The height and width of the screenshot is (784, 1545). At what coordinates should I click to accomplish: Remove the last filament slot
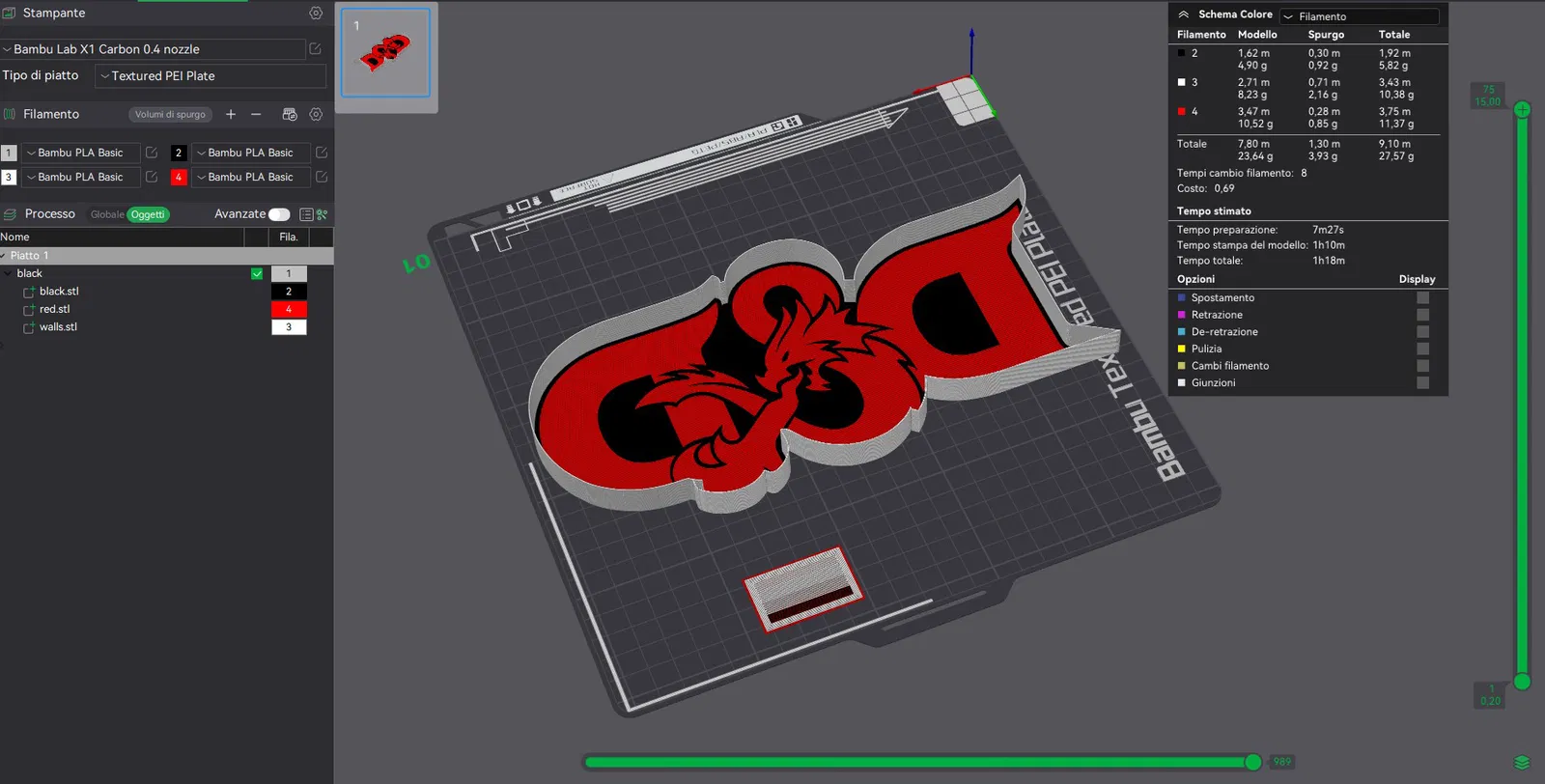coord(256,114)
